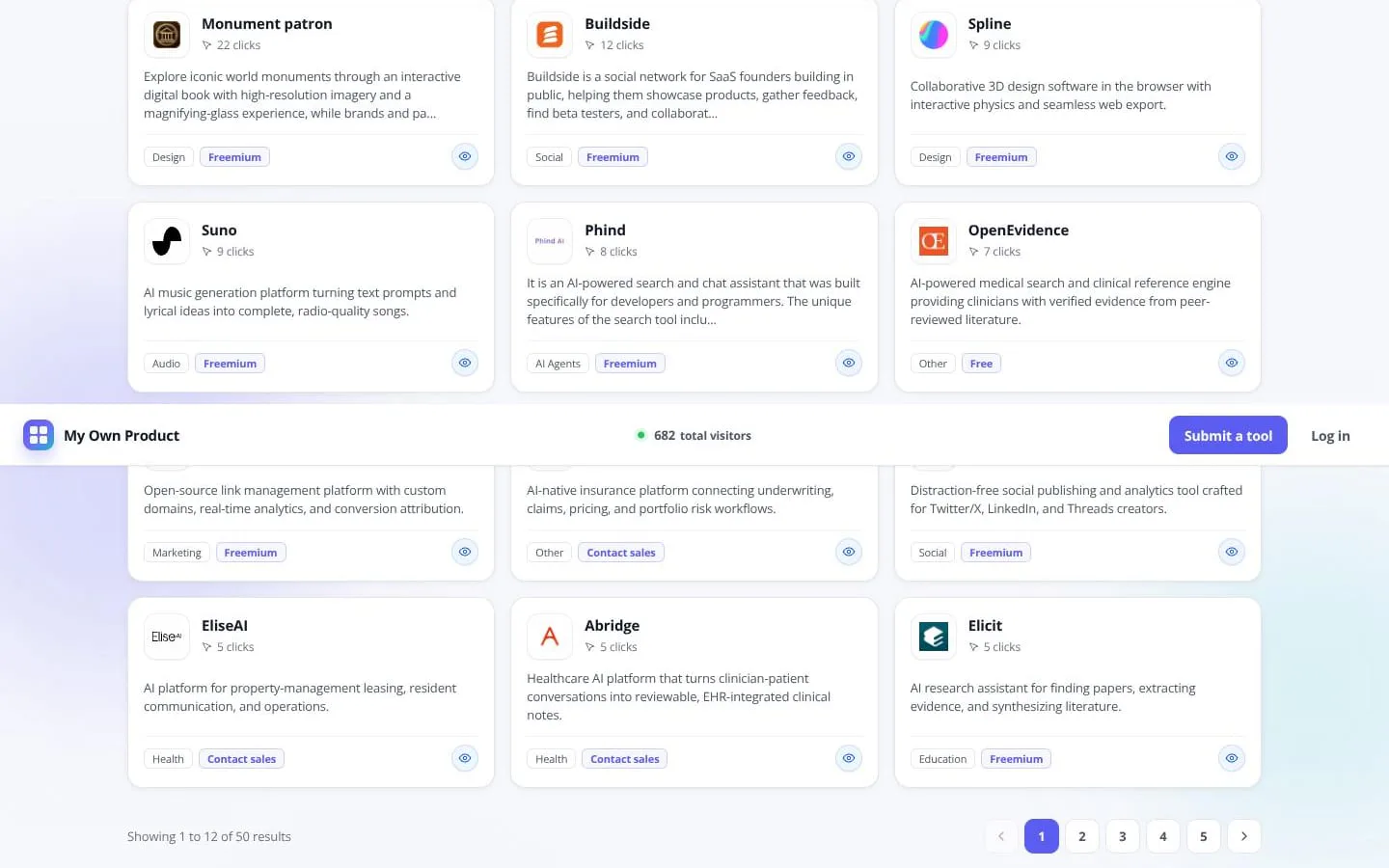
Task: Click the OpenEvidence logo icon
Action: point(934,241)
